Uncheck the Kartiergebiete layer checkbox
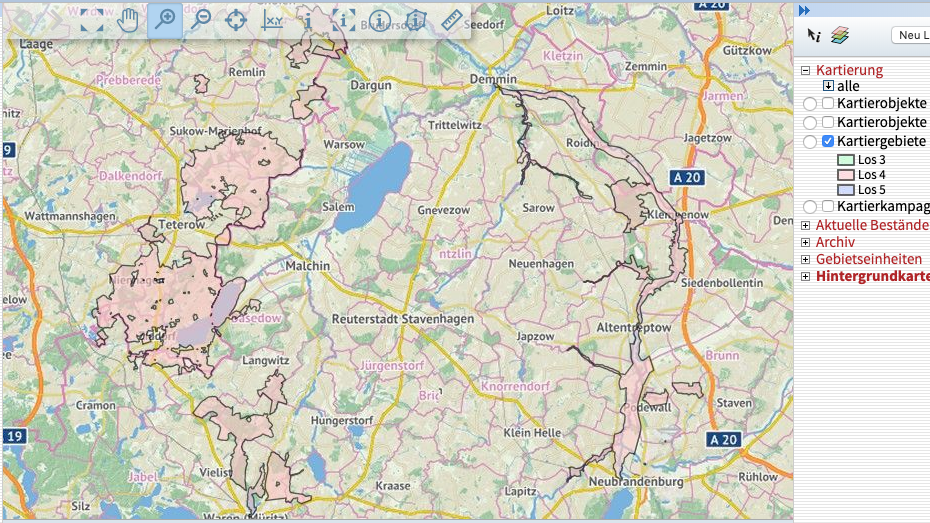930x523 pixels. [x=828, y=141]
